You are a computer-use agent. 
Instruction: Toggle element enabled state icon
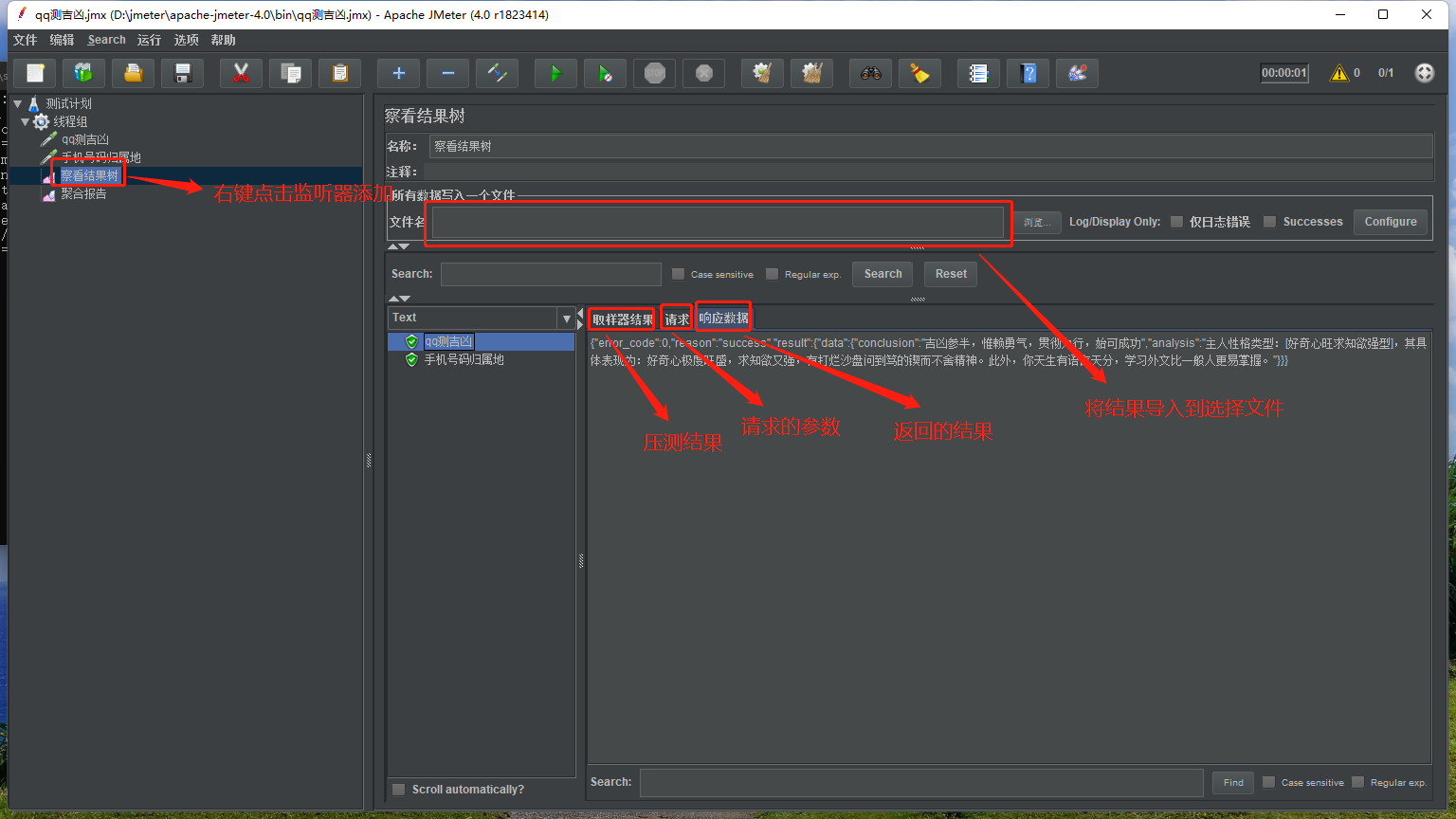[x=497, y=73]
